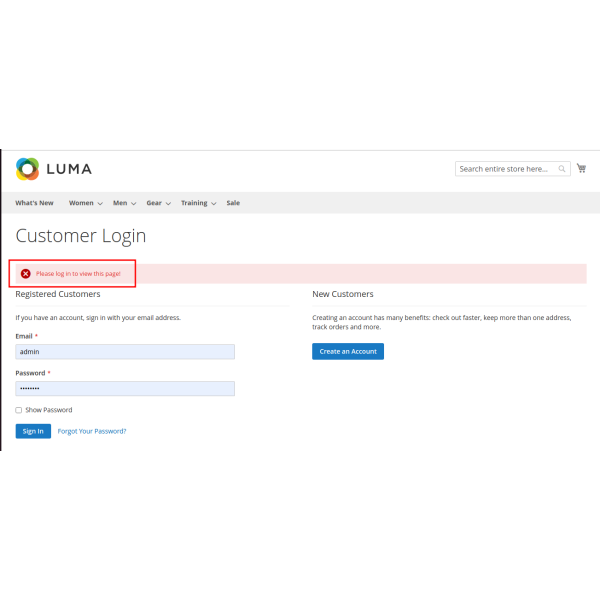Focus the Email input field
This screenshot has height=600, width=600.
(x=125, y=352)
